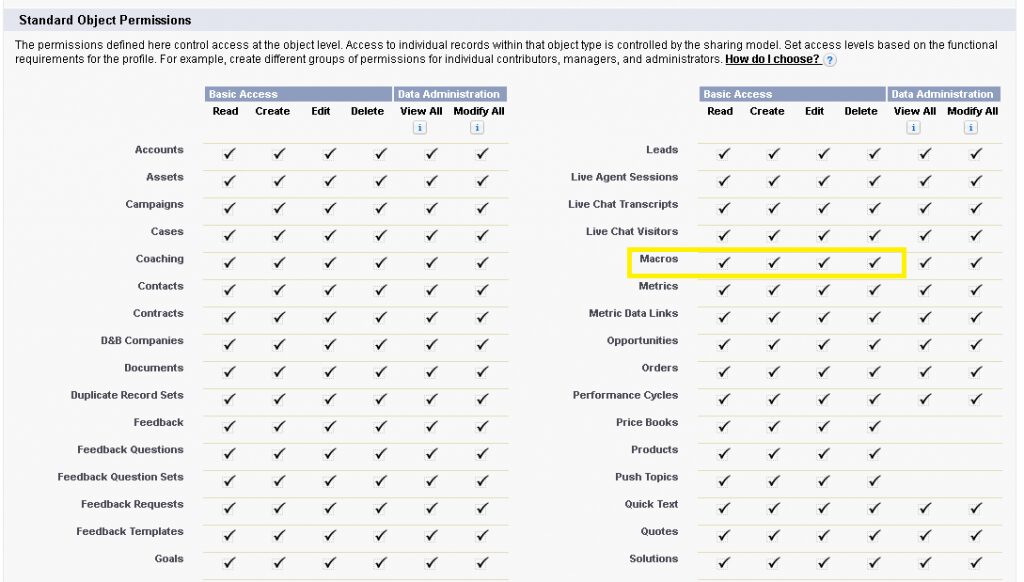
Task: Toggle Read permission for Feedback
Action: point(226,428)
